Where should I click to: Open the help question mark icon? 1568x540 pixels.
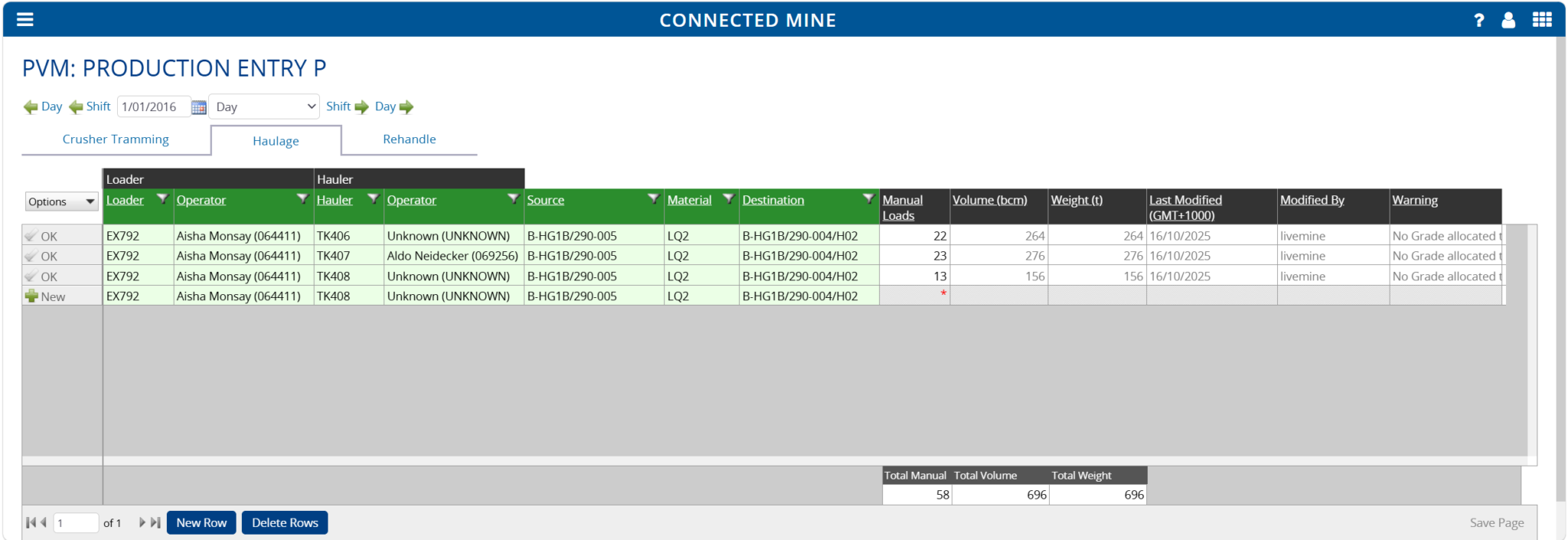[x=1479, y=20]
